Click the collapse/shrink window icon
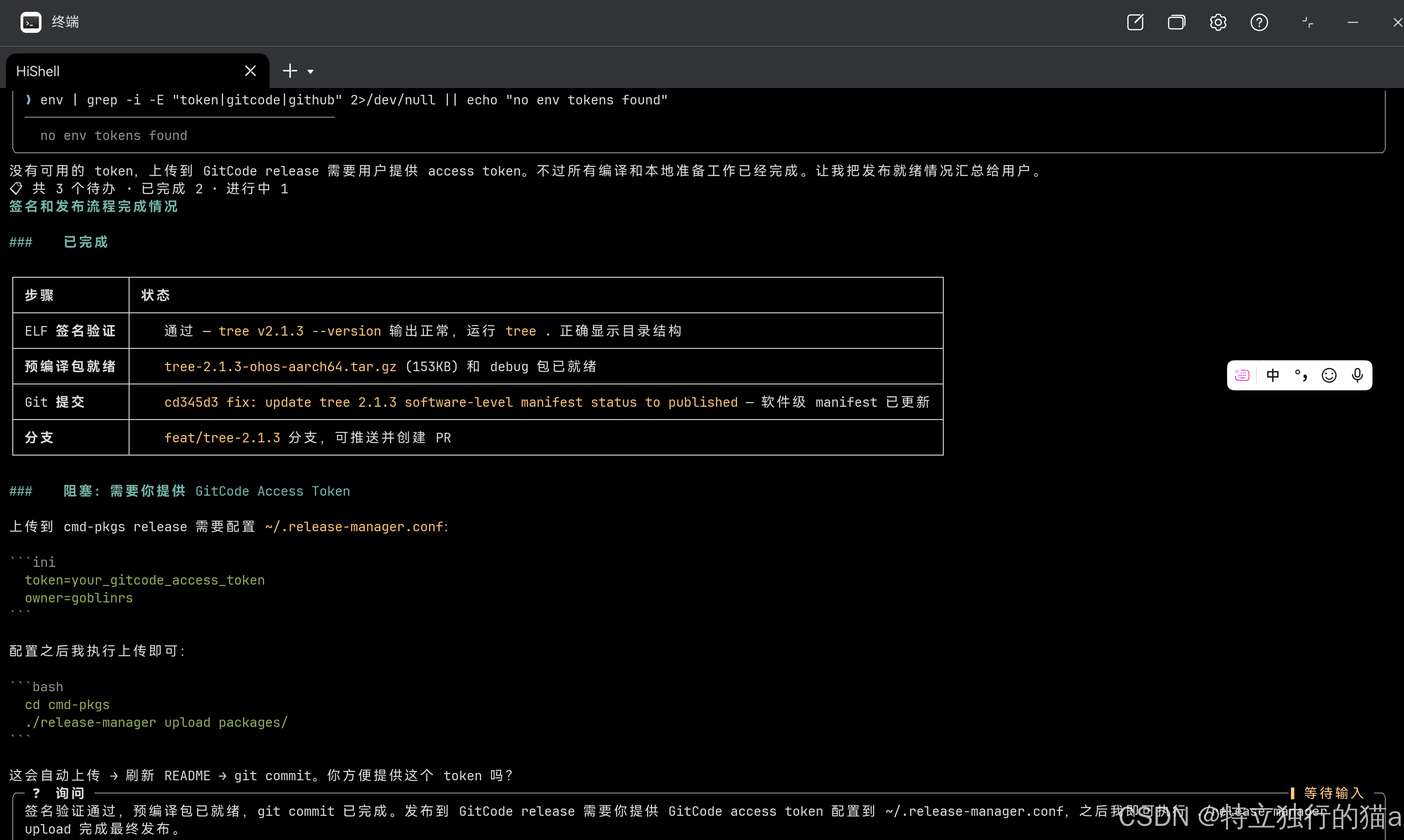Image resolution: width=1404 pixels, height=840 pixels. [x=1307, y=22]
